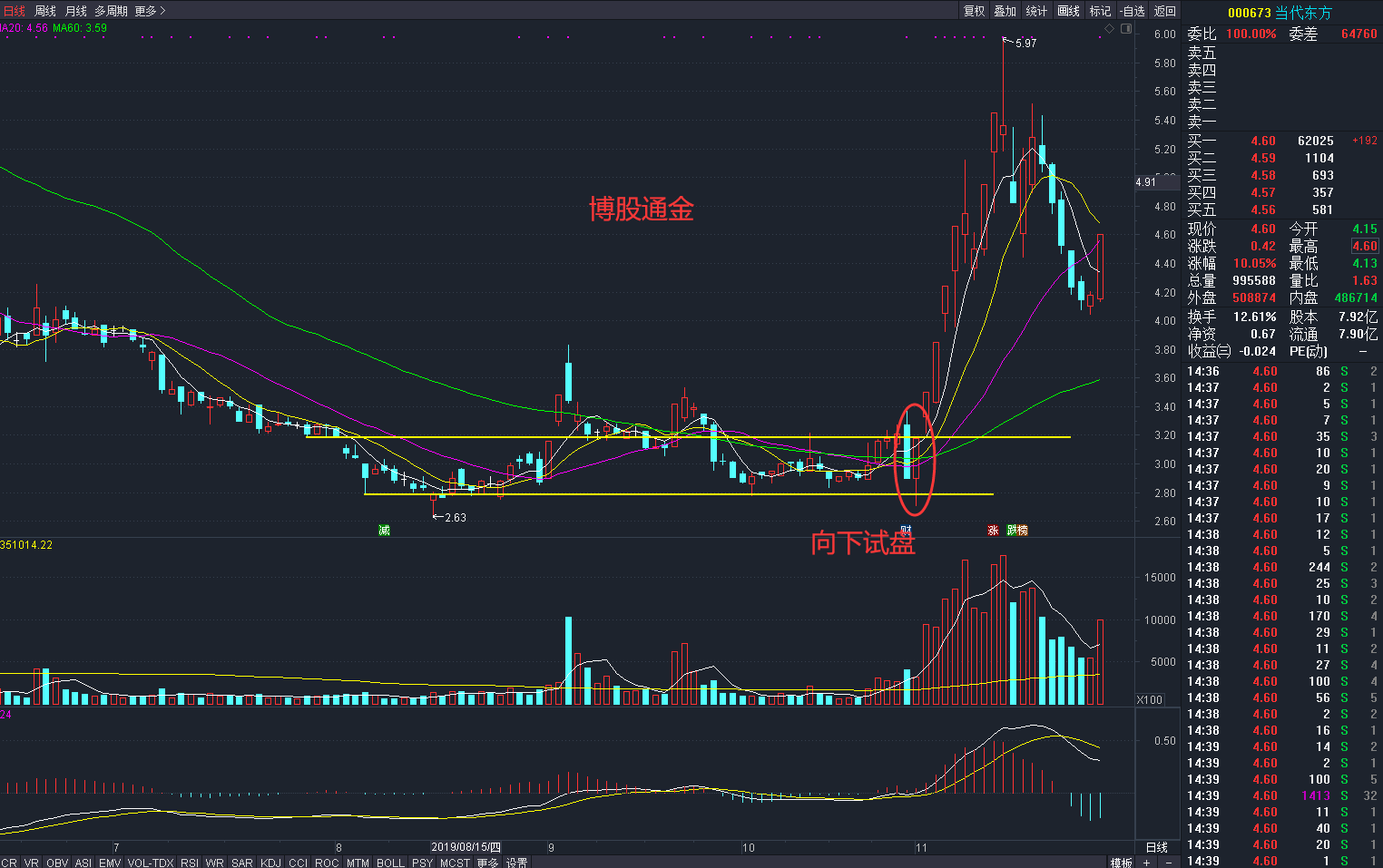The height and width of the screenshot is (868, 1383).
Task: Click the 跌榜 marker under chart
Action: point(1017,530)
